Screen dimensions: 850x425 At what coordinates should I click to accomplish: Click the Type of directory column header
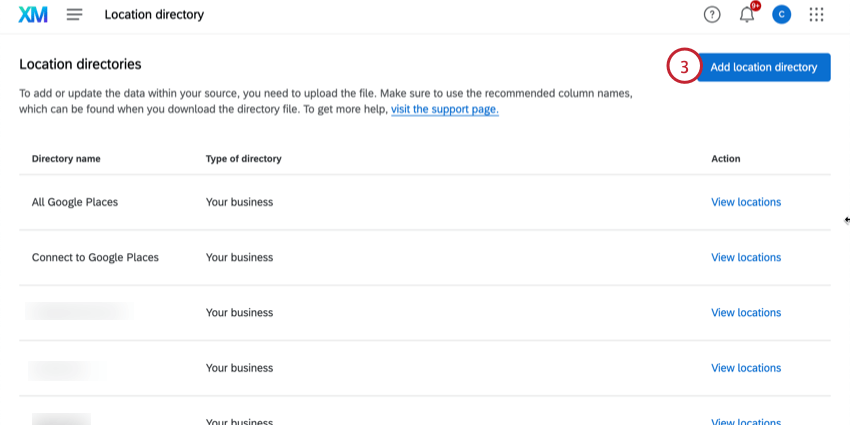(x=243, y=159)
